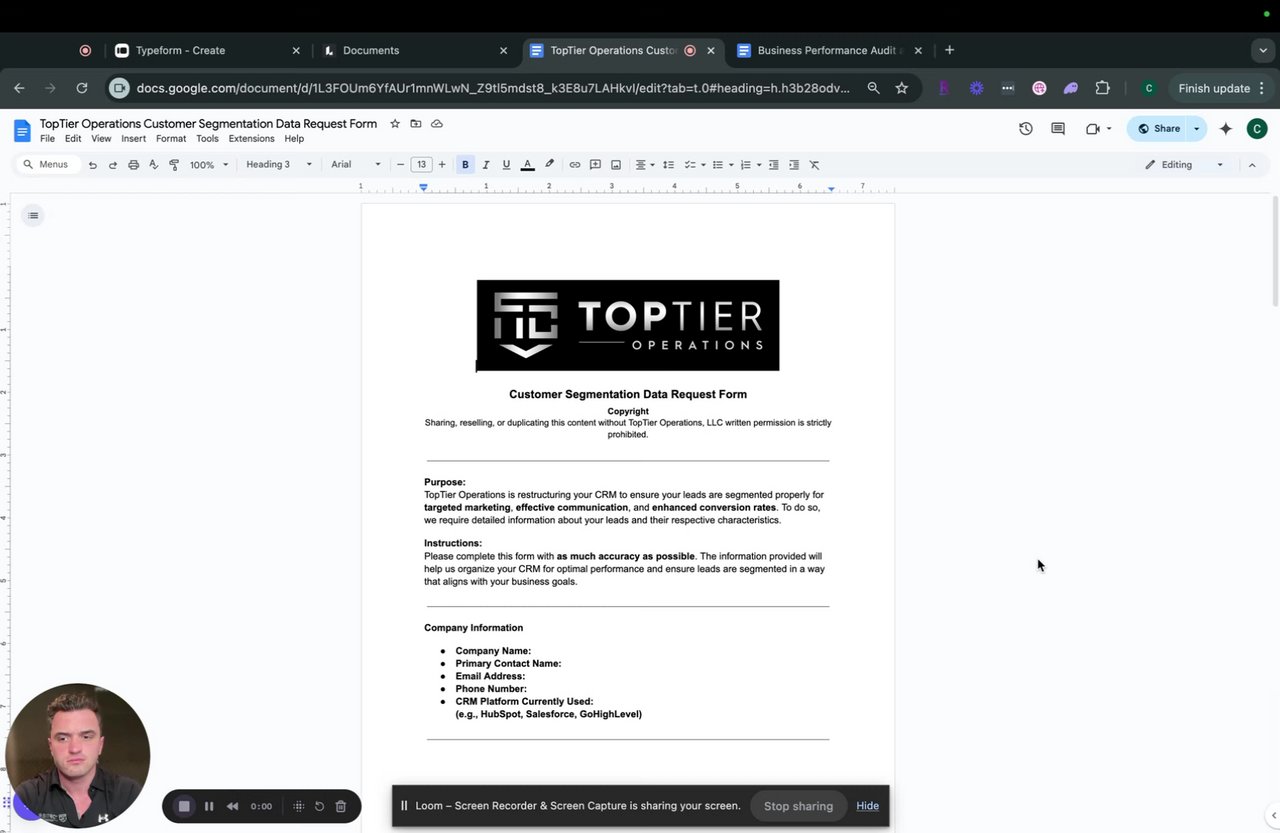Click the Hide link in Loom bar
The image size is (1280, 833).
click(867, 806)
